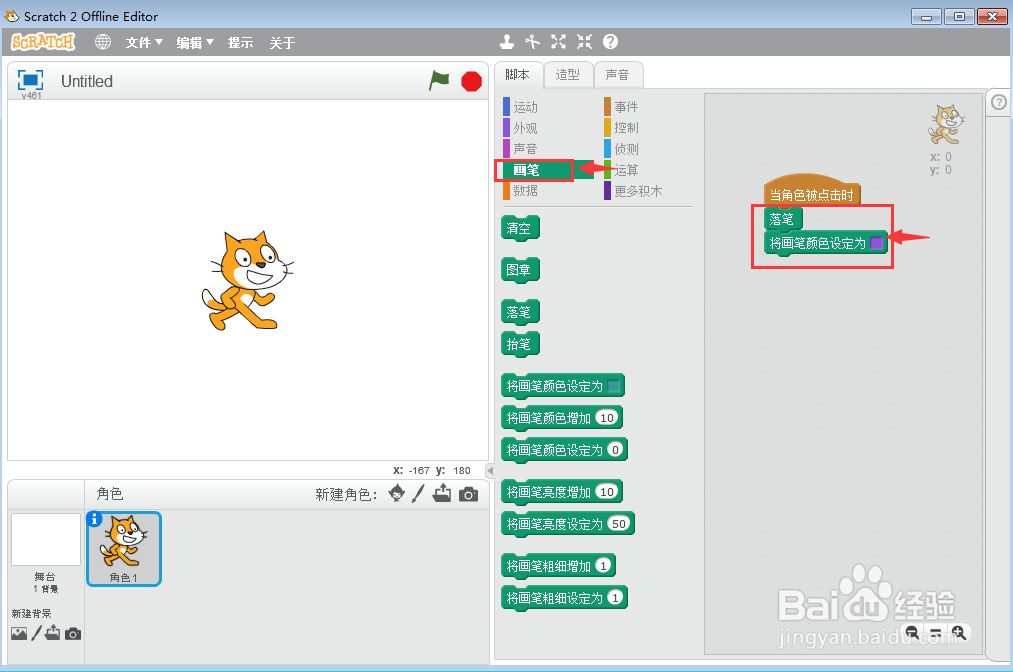Open block help with the question mark icon

pyautogui.click(x=610, y=42)
